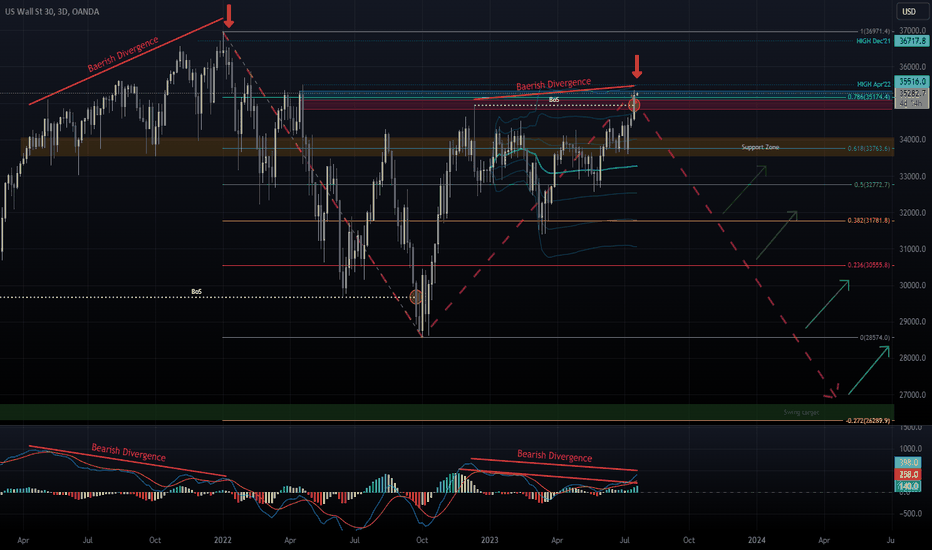
Task: Select the 0.236(30555.8) Fibonacci label
Action: point(869,265)
